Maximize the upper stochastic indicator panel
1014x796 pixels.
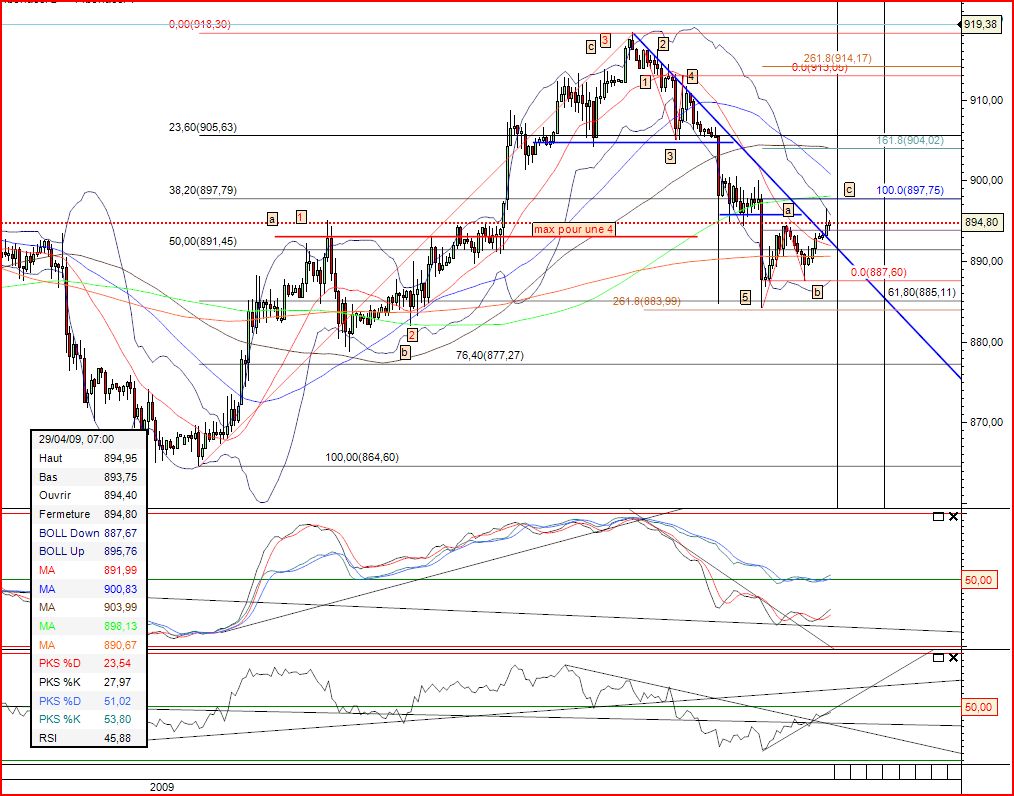pyautogui.click(x=938, y=516)
